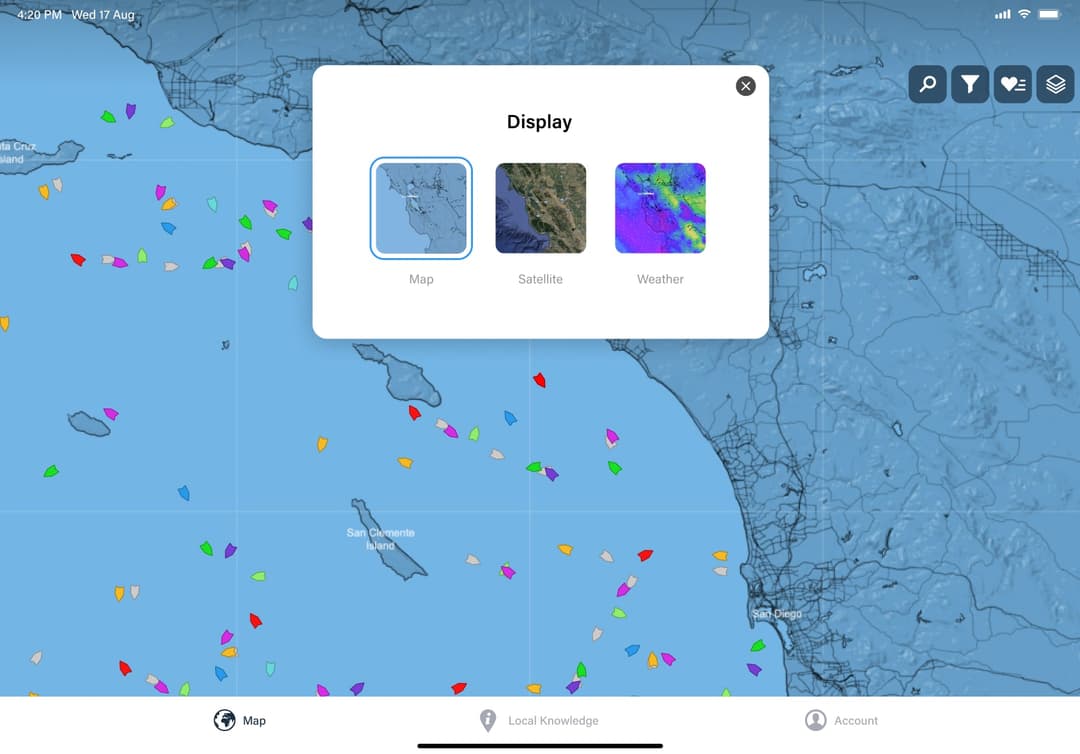The image size is (1080, 754).
Task: Open the vessel filter icon
Action: 969,84
